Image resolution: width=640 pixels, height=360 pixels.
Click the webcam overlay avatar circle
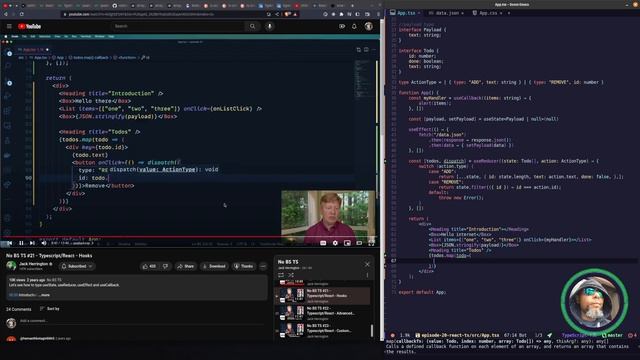coord(594,301)
